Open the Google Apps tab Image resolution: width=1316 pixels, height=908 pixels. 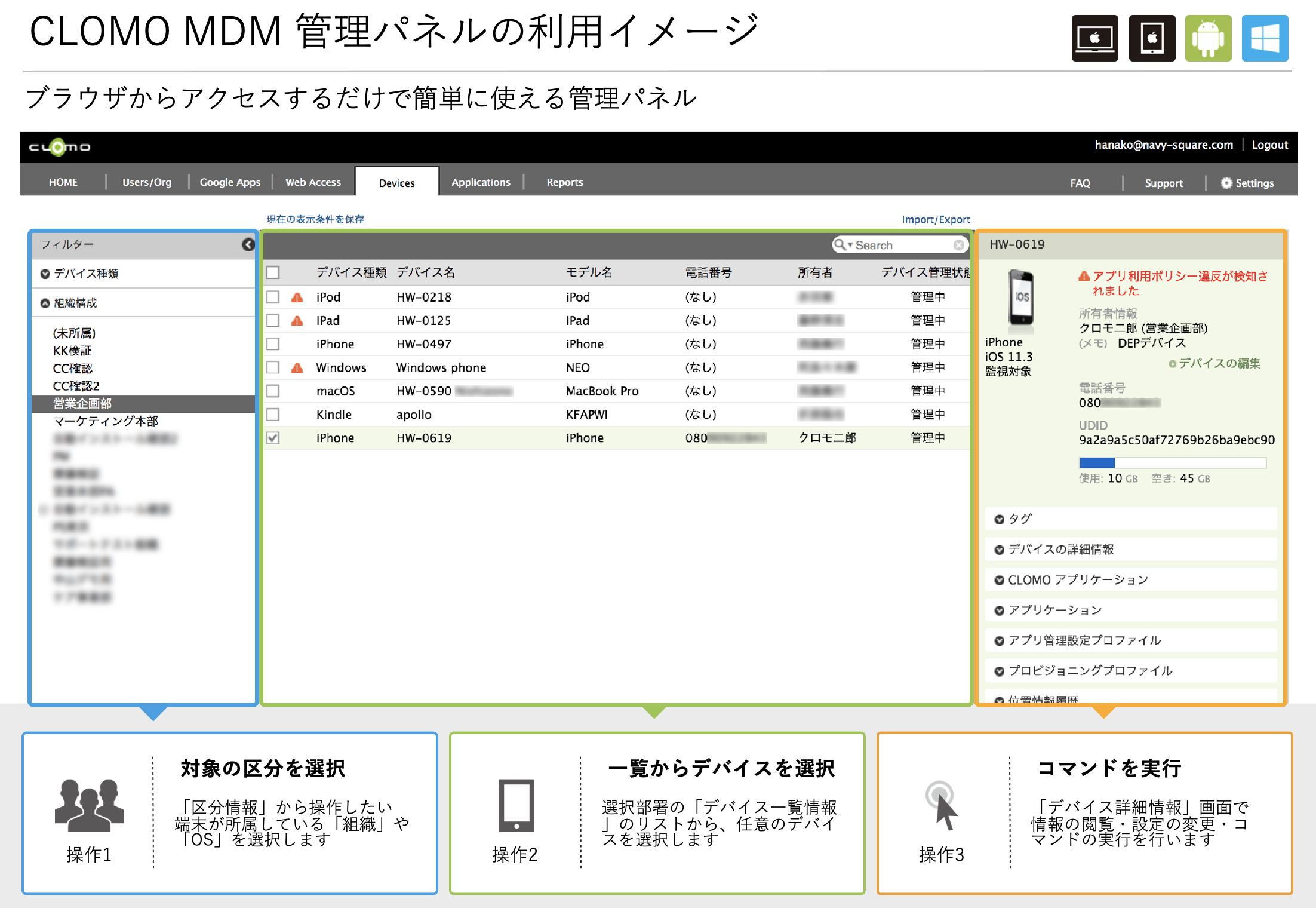coord(230,182)
